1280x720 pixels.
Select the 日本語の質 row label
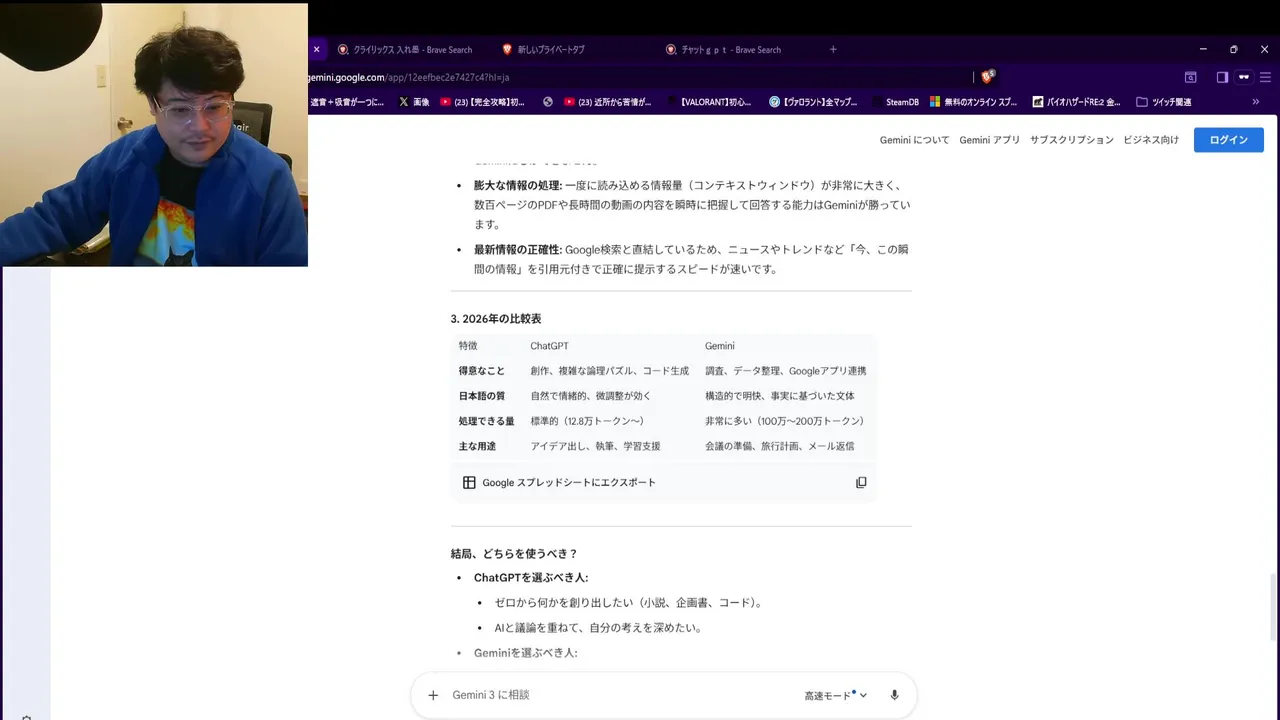481,396
